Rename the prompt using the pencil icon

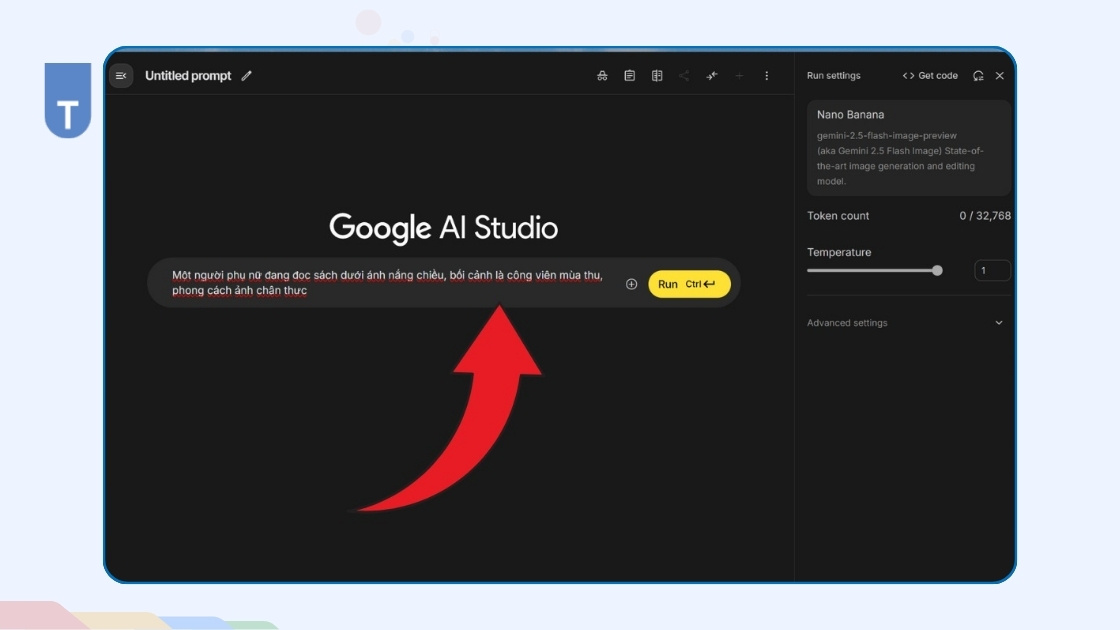pyautogui.click(x=246, y=75)
